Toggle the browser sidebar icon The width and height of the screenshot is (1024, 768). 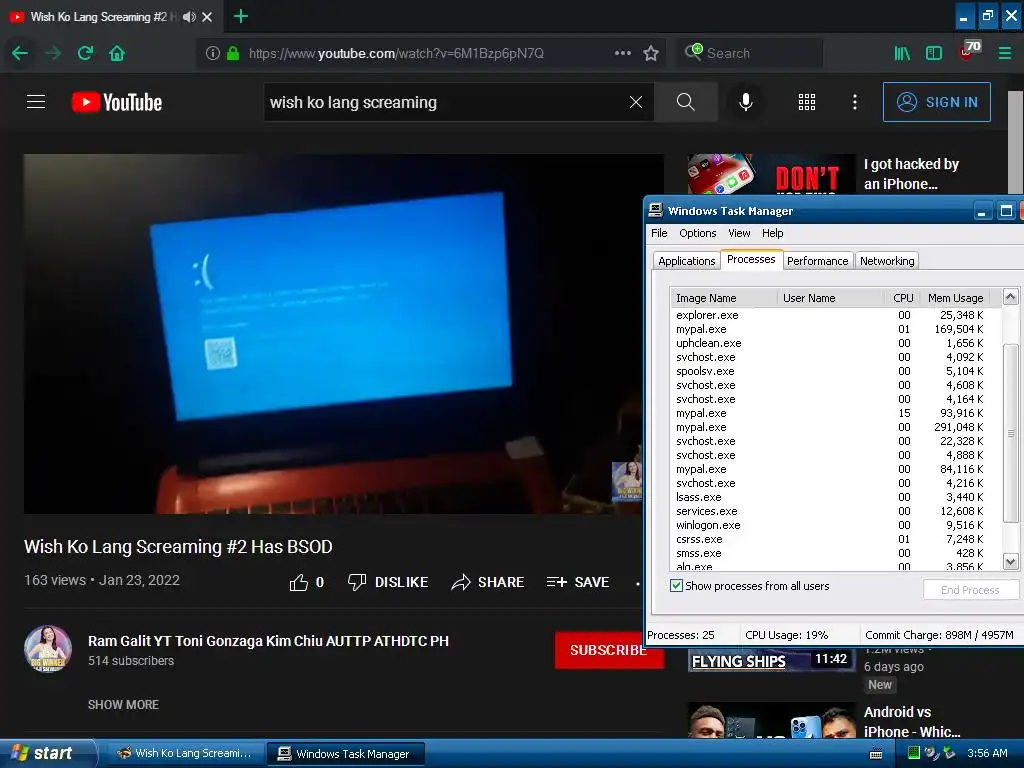(934, 53)
